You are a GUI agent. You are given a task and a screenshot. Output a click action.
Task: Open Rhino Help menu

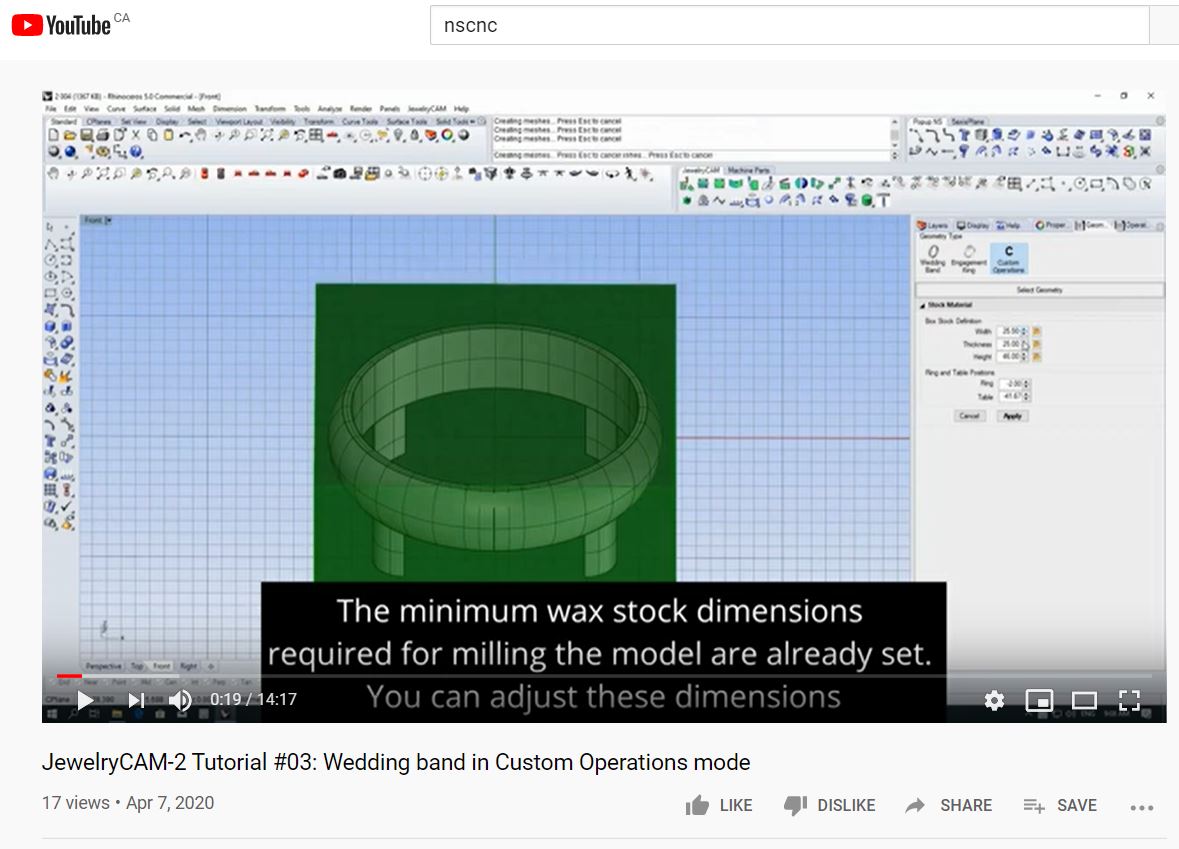click(461, 109)
